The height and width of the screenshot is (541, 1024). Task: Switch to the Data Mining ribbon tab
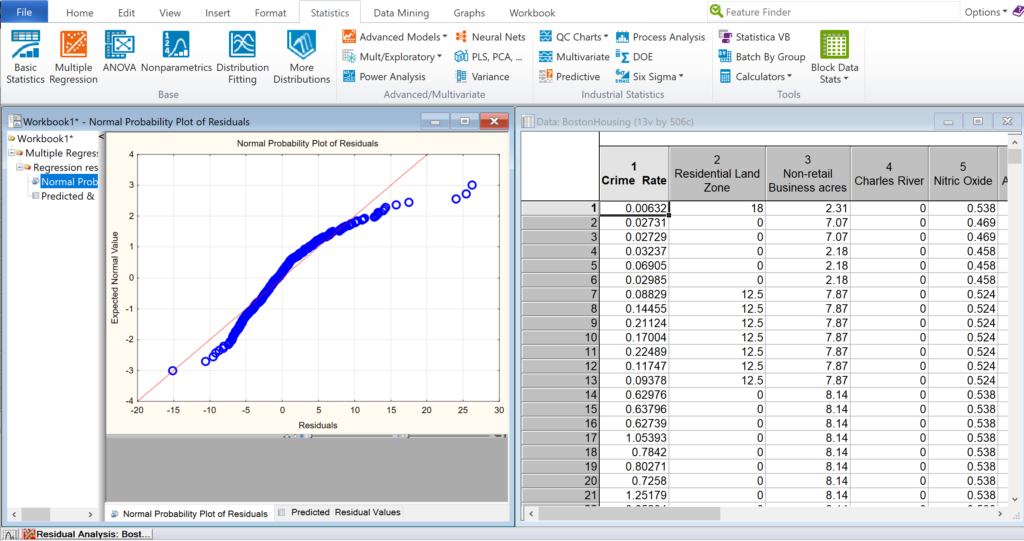[401, 12]
